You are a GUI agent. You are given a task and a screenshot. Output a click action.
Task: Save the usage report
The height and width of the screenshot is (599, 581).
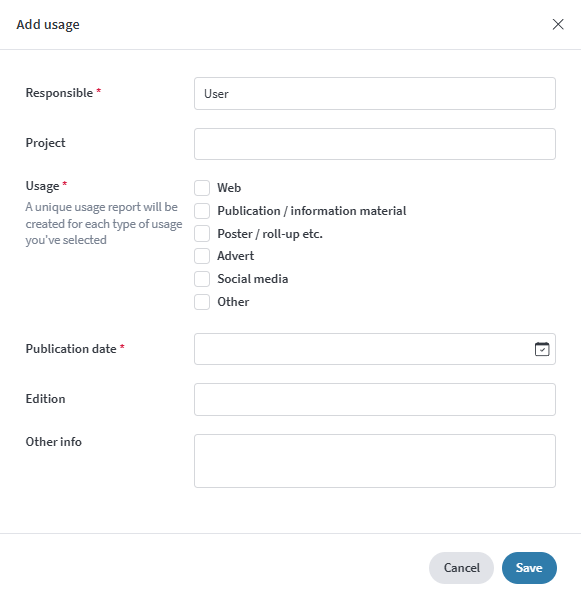click(529, 568)
